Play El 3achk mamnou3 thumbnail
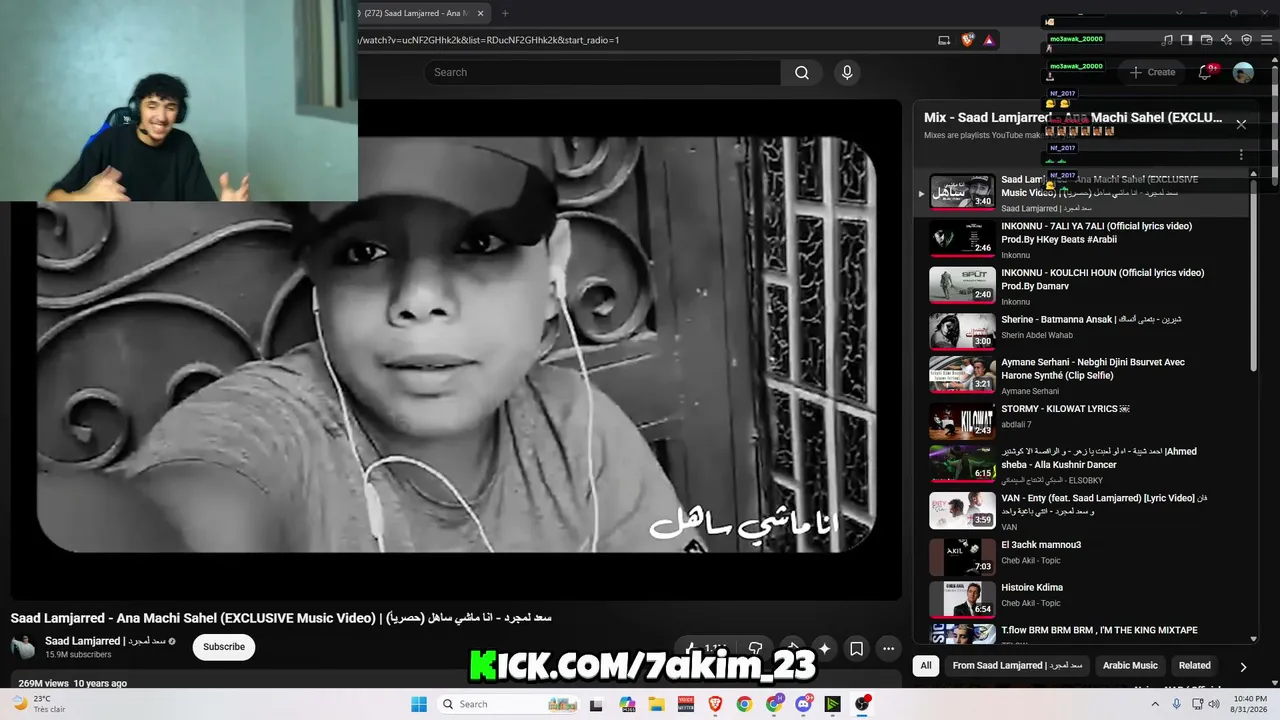This screenshot has height=720, width=1280. [962, 557]
